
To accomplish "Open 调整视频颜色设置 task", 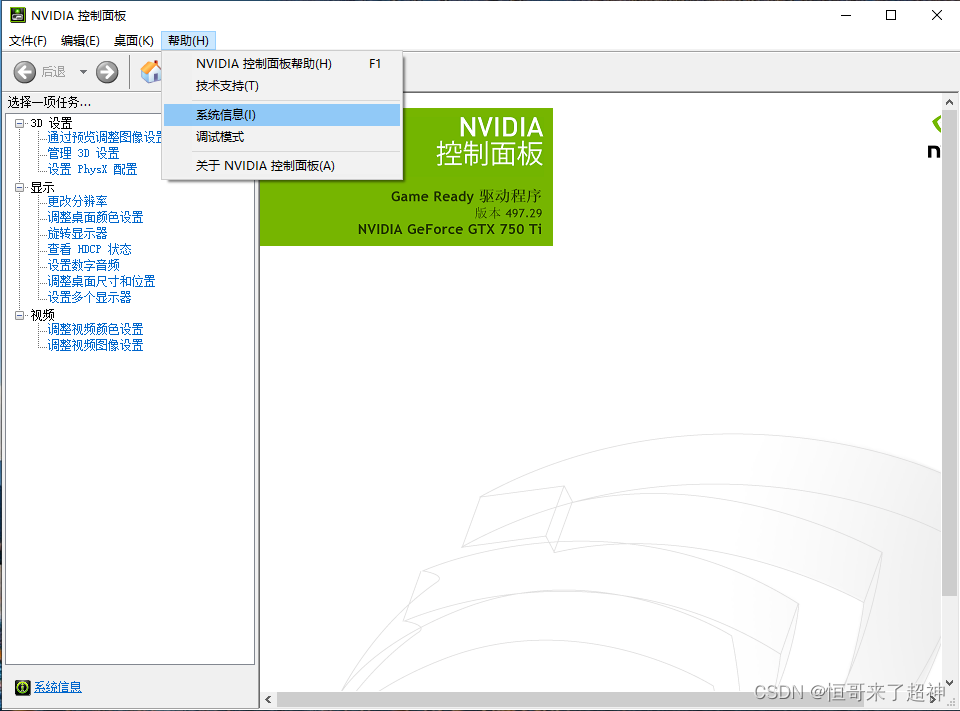I will (96, 329).
